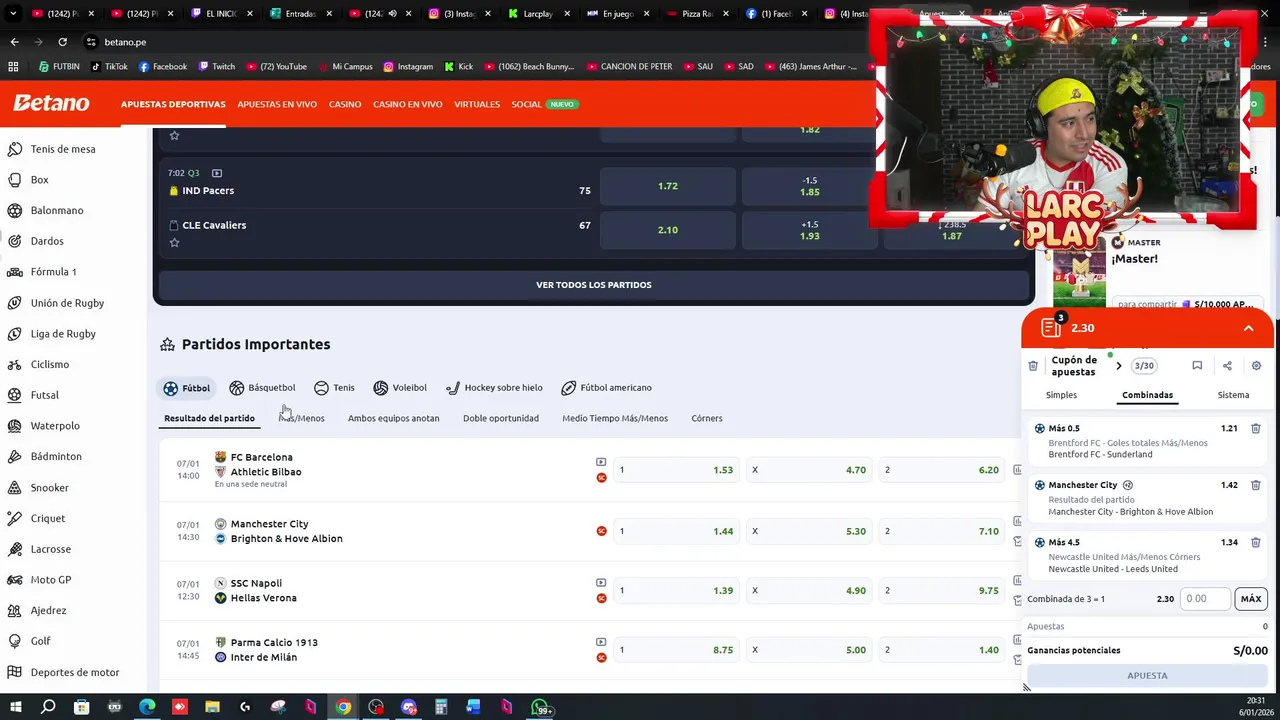Open Word from the taskbar
Image resolution: width=1280 pixels, height=720 pixels.
[473, 707]
